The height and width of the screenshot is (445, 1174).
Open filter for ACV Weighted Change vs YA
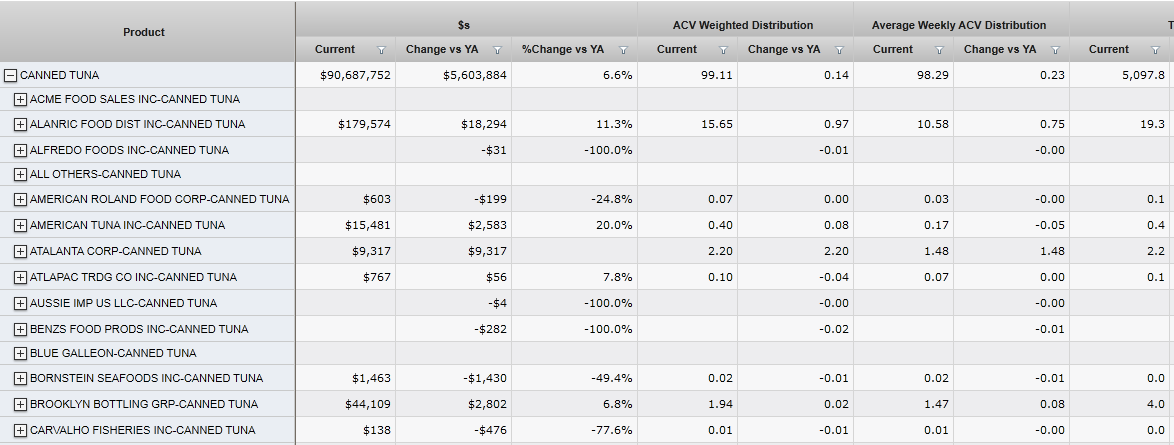pyautogui.click(x=839, y=50)
